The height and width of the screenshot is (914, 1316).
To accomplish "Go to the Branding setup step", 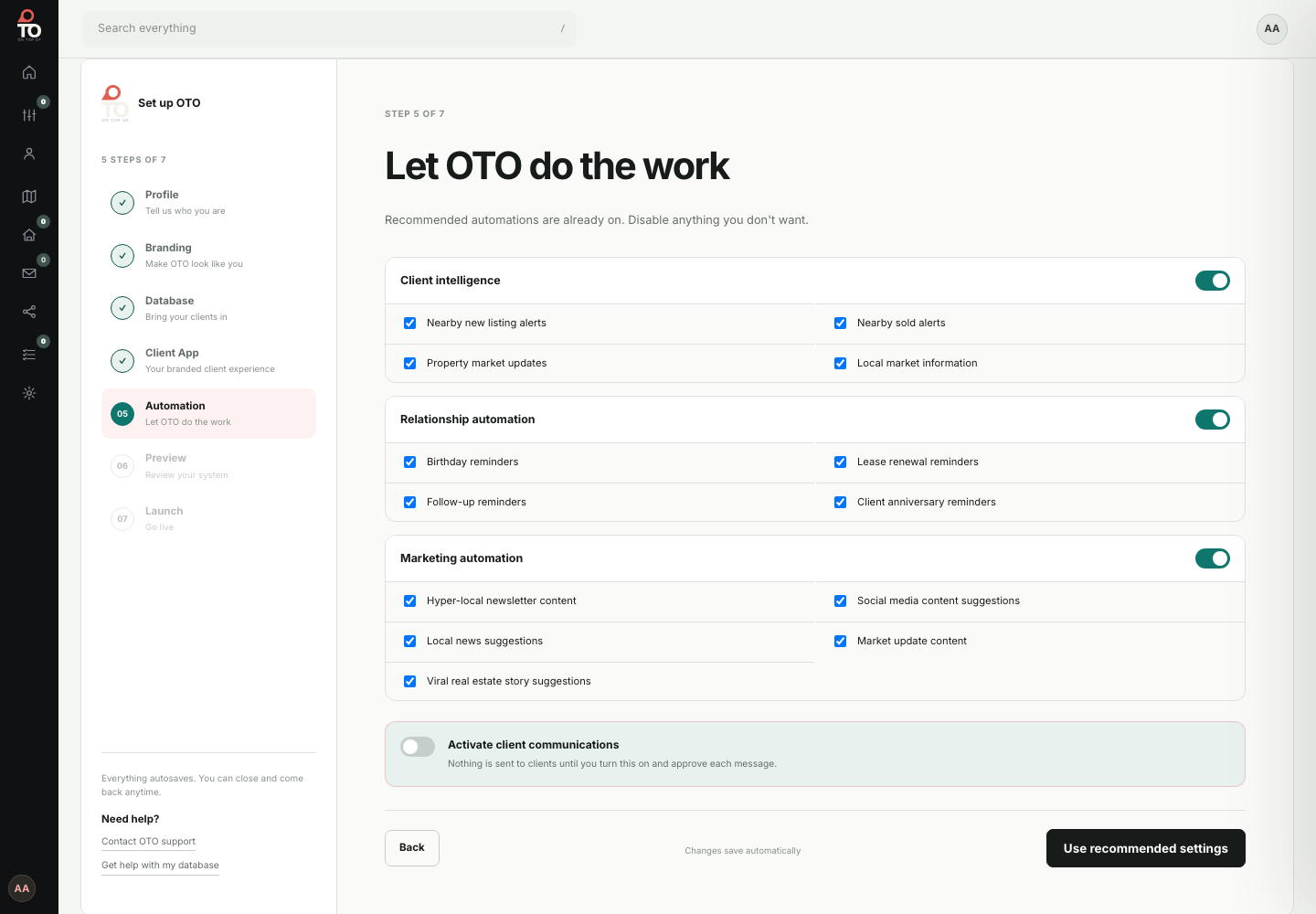I will (208, 255).
